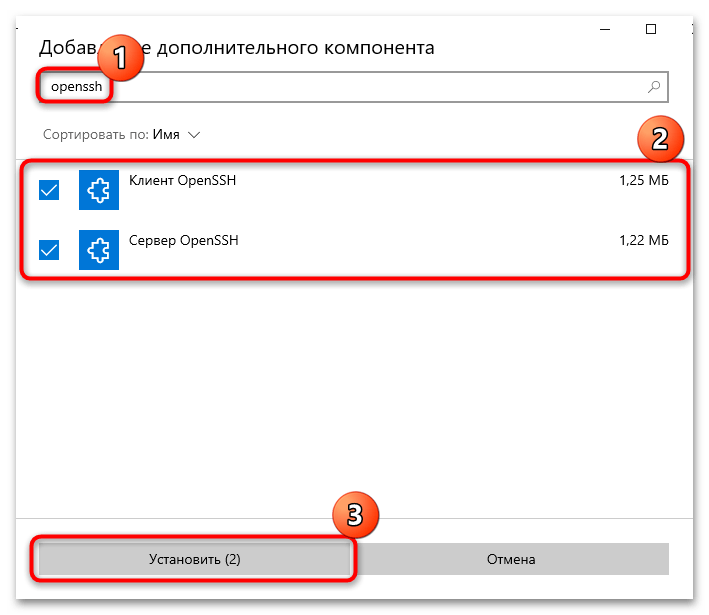Click the Установить (2) button
The height and width of the screenshot is (615, 709).
pos(195,559)
